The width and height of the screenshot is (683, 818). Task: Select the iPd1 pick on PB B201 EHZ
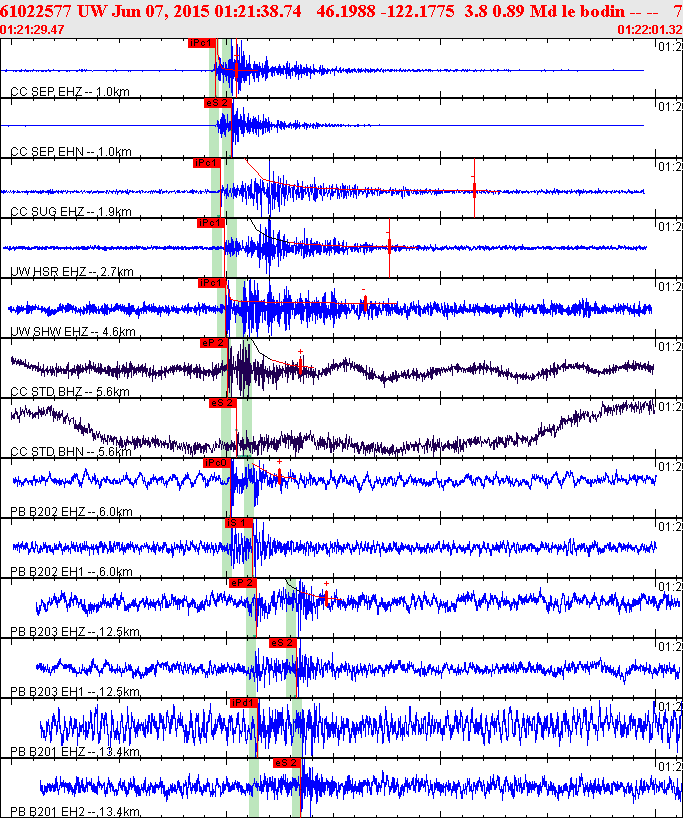click(244, 703)
